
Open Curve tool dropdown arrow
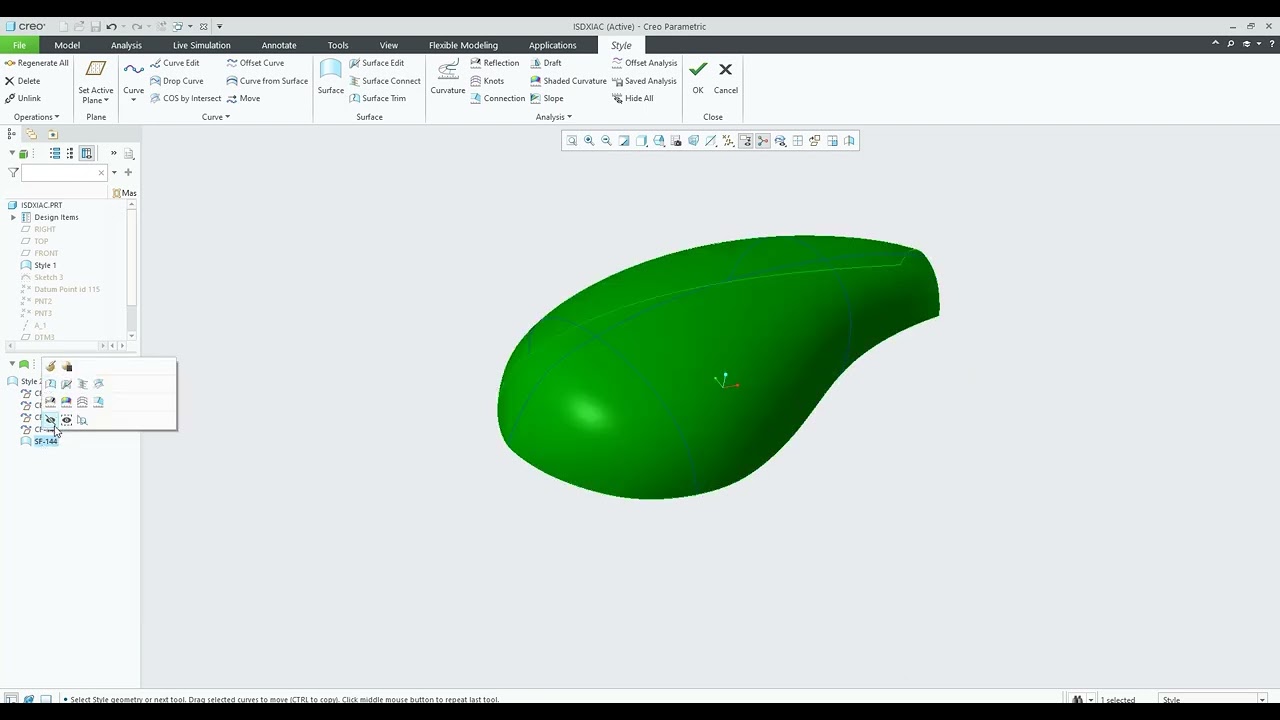tap(133, 101)
